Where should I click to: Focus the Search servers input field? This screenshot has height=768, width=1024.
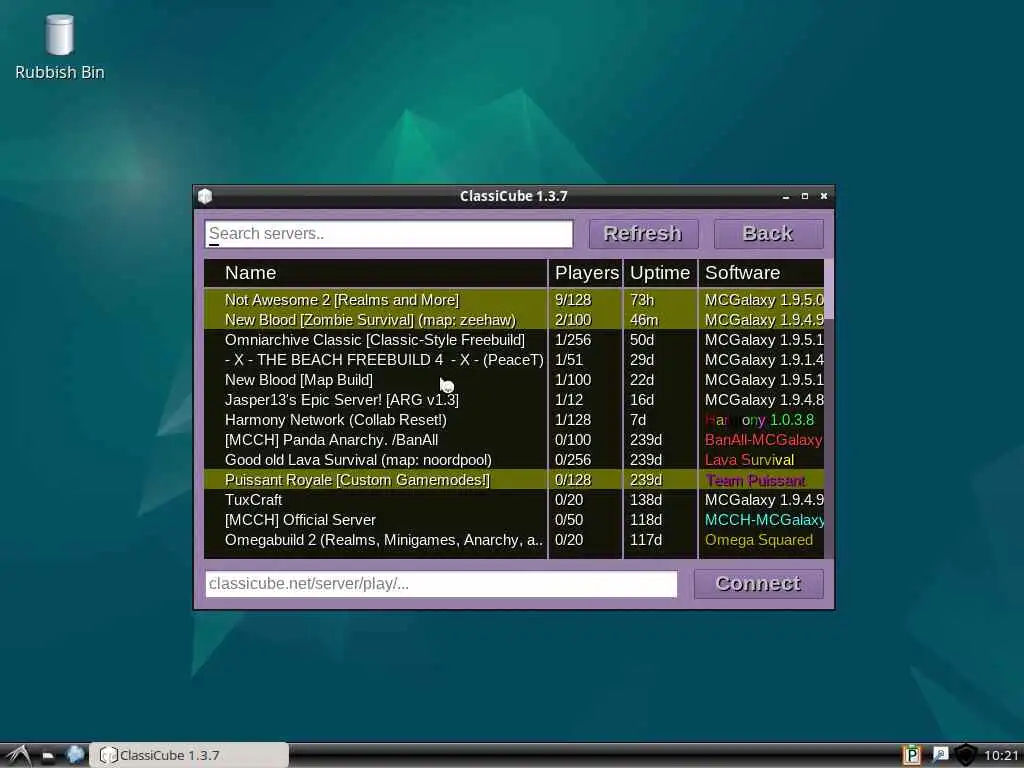click(389, 234)
